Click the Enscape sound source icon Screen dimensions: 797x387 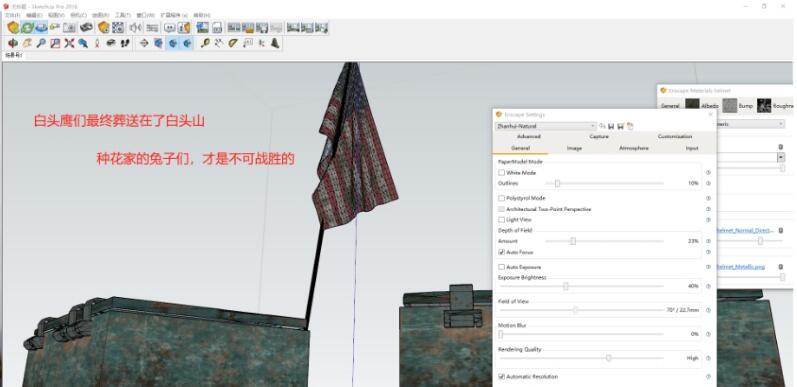pos(135,27)
